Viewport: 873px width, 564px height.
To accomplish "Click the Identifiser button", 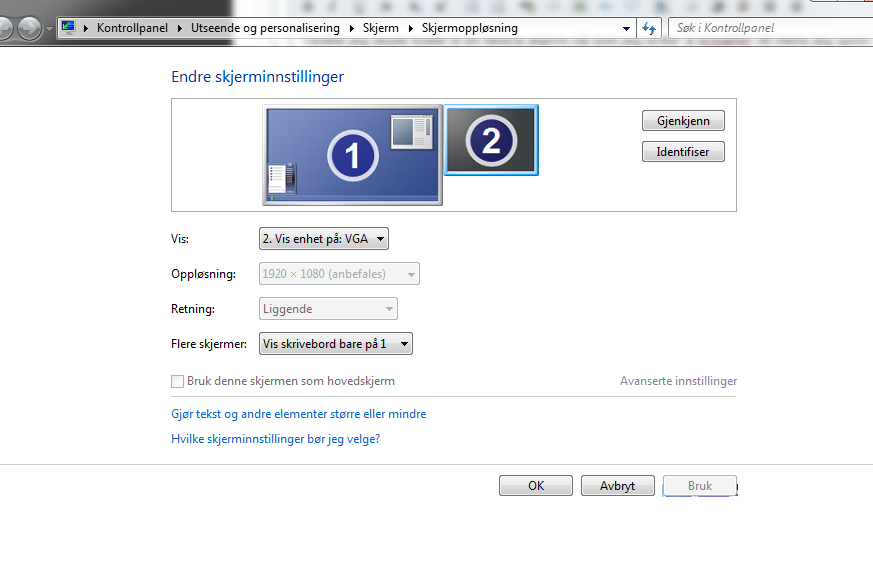I will 683,151.
